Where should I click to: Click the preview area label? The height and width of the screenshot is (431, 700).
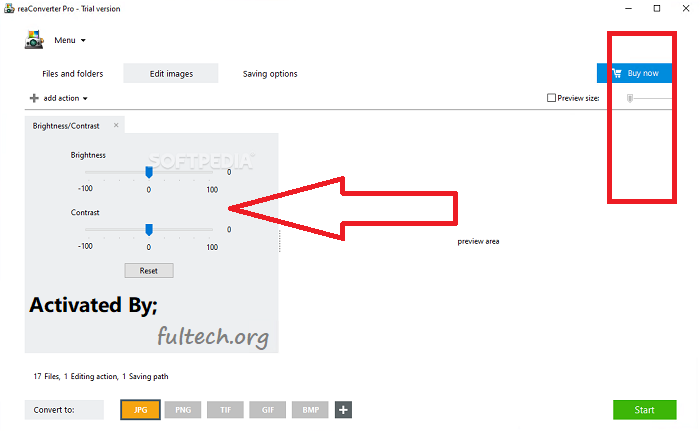[478, 242]
